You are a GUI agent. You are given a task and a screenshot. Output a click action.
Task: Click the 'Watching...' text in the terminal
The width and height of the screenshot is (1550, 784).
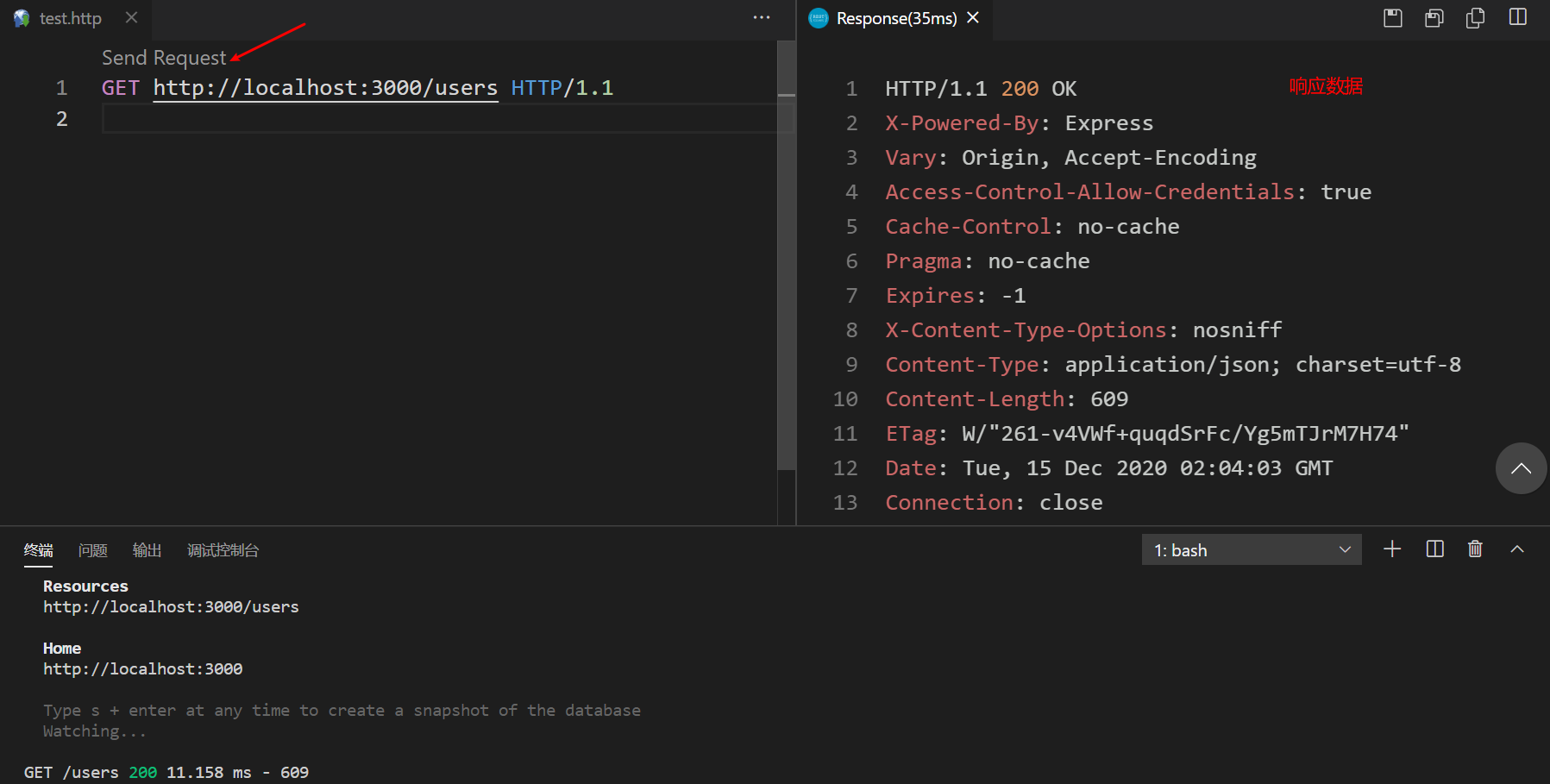tap(95, 731)
